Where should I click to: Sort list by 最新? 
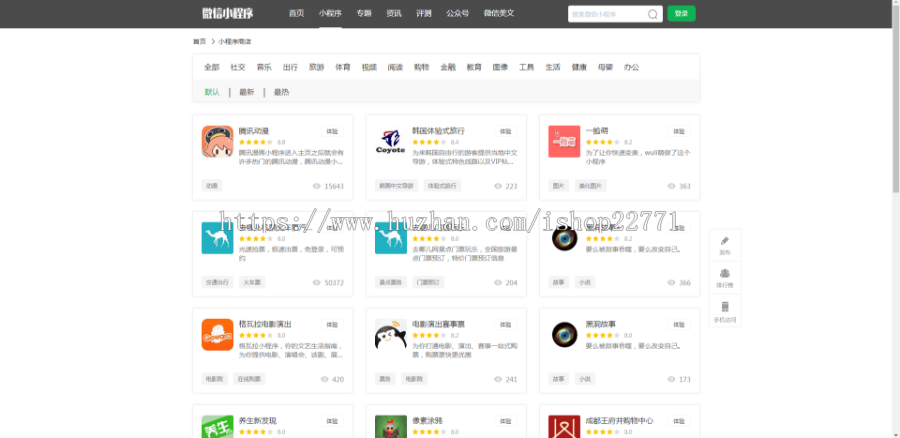(247, 92)
